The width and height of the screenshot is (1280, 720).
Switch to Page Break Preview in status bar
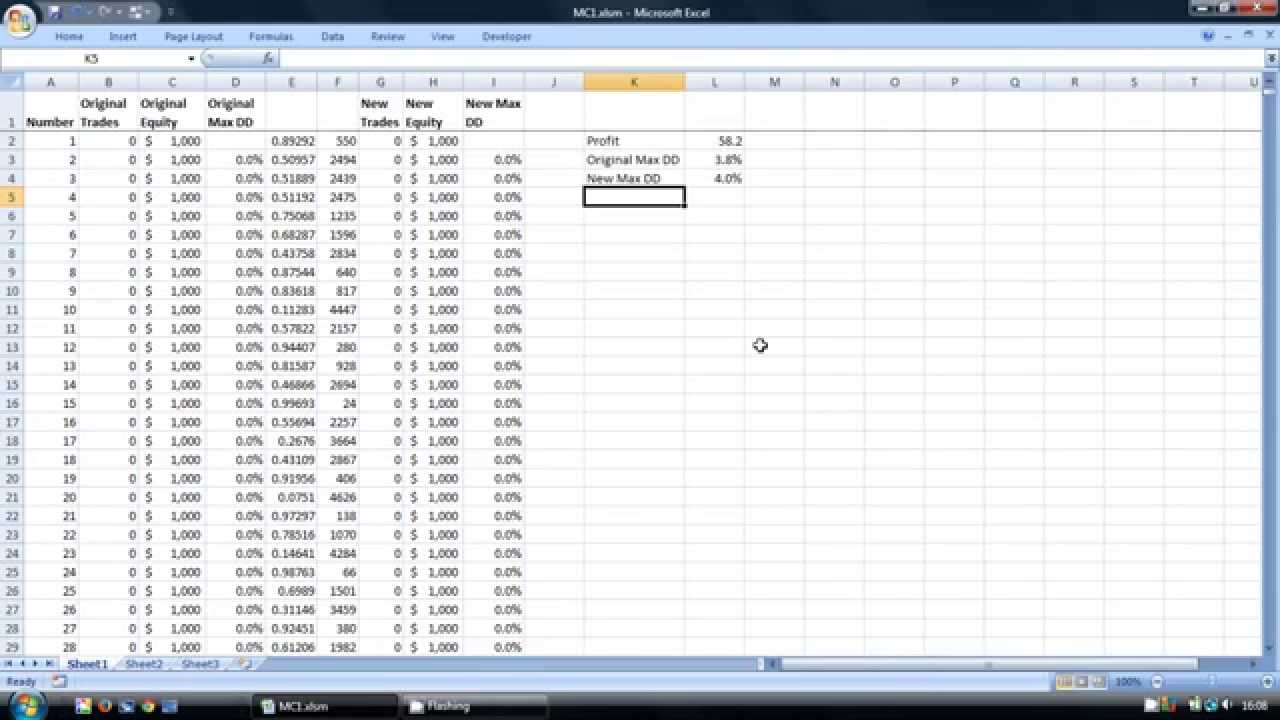coord(1098,681)
